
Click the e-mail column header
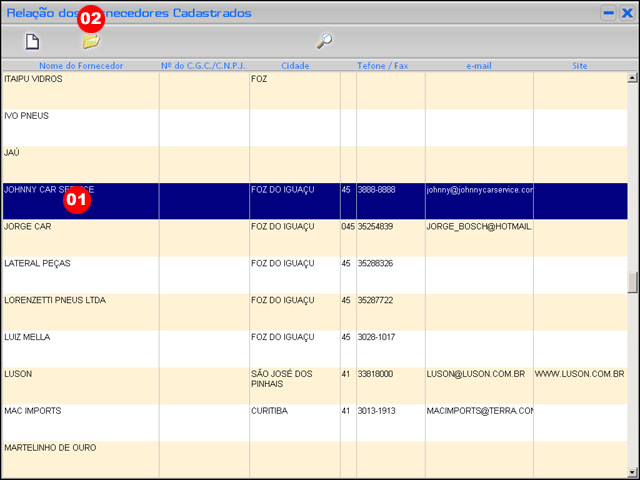(479, 66)
